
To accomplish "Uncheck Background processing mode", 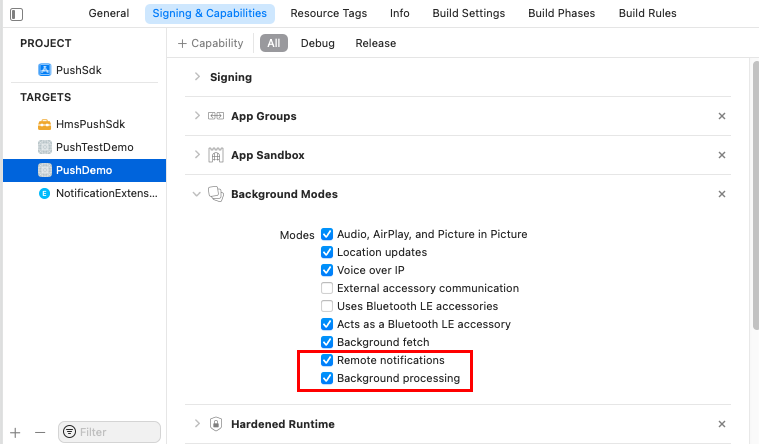I will click(327, 378).
